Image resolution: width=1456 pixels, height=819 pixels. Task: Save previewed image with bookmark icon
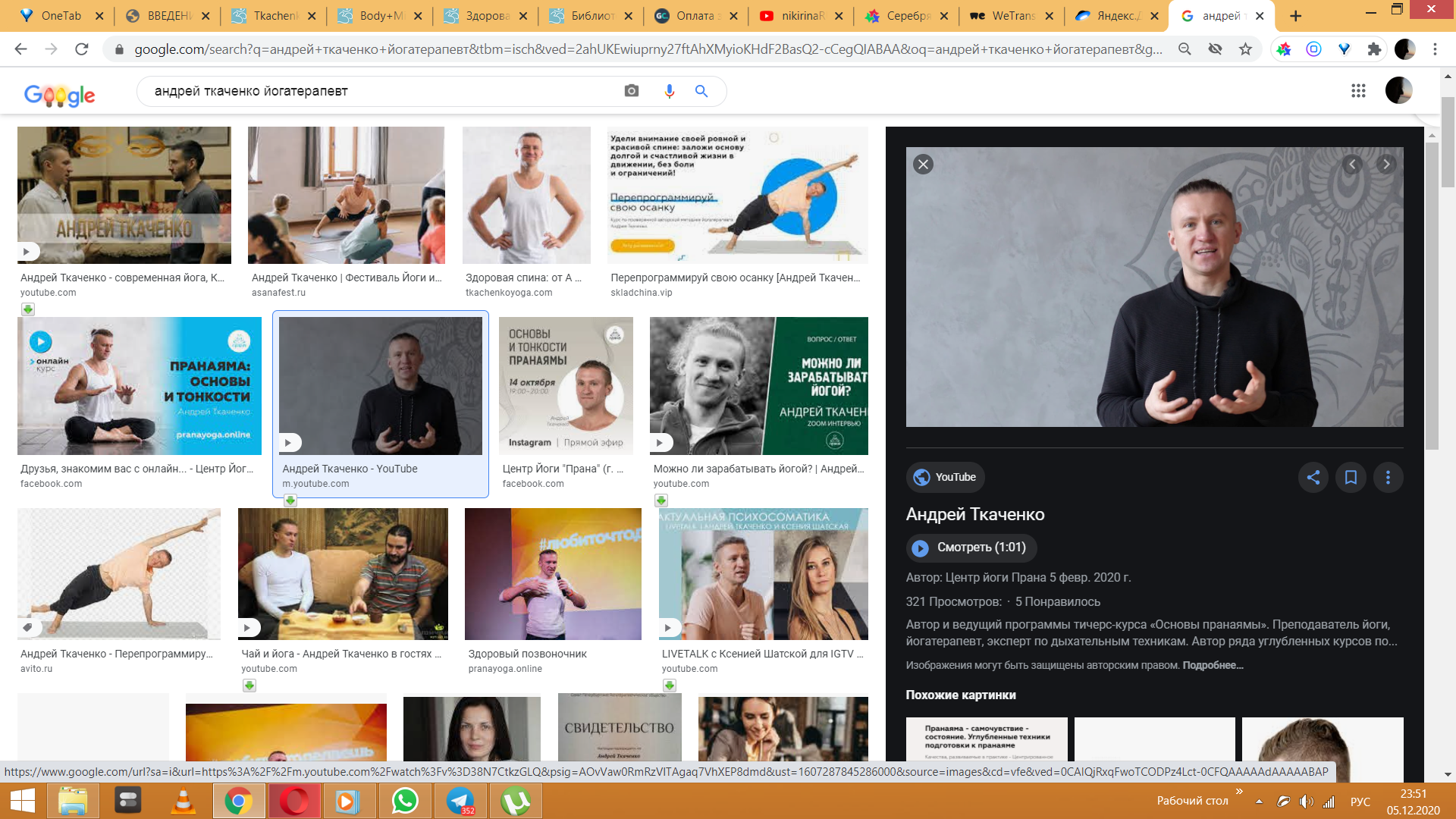(x=1351, y=477)
